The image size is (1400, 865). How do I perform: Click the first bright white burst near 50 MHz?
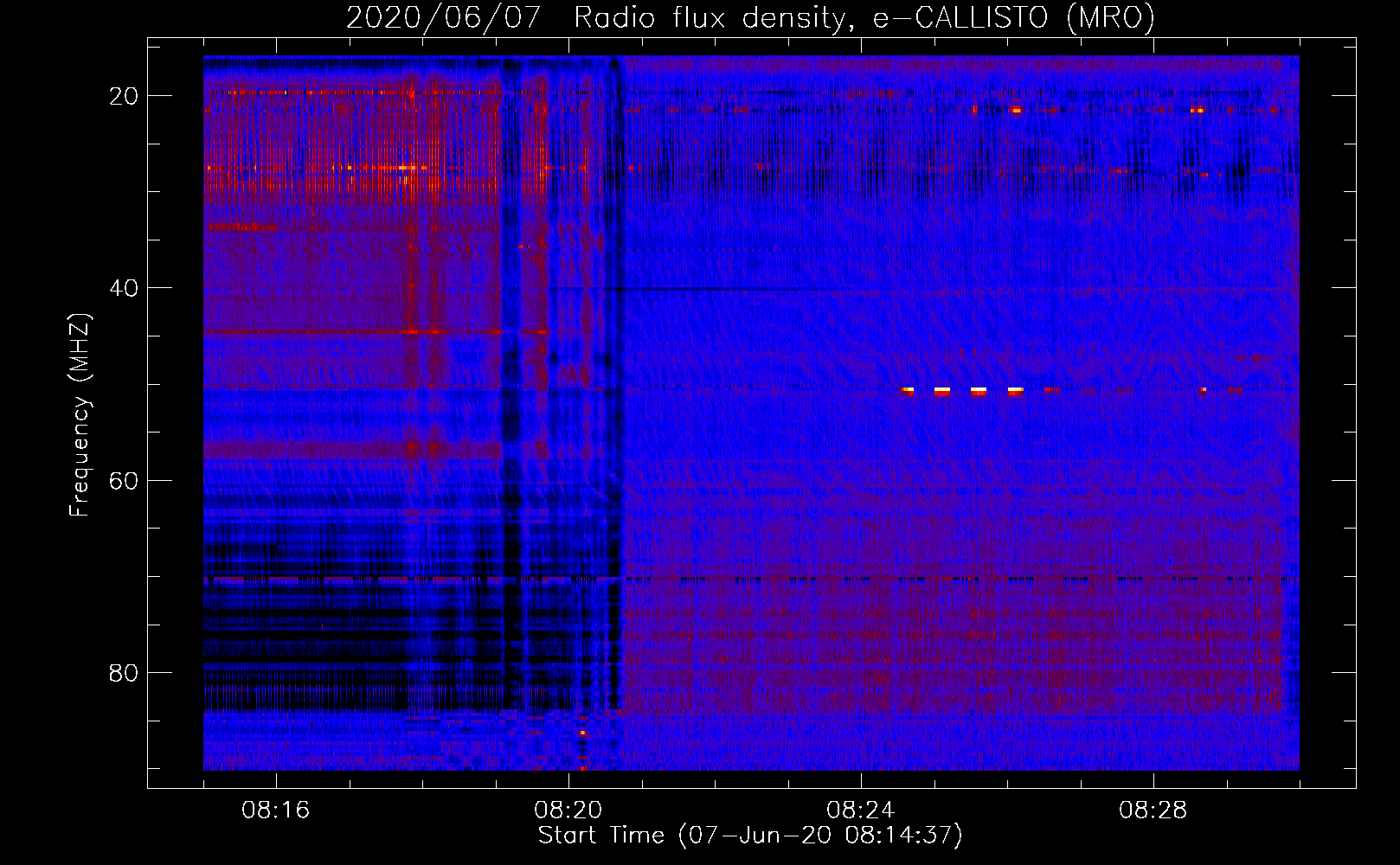pyautogui.click(x=907, y=390)
